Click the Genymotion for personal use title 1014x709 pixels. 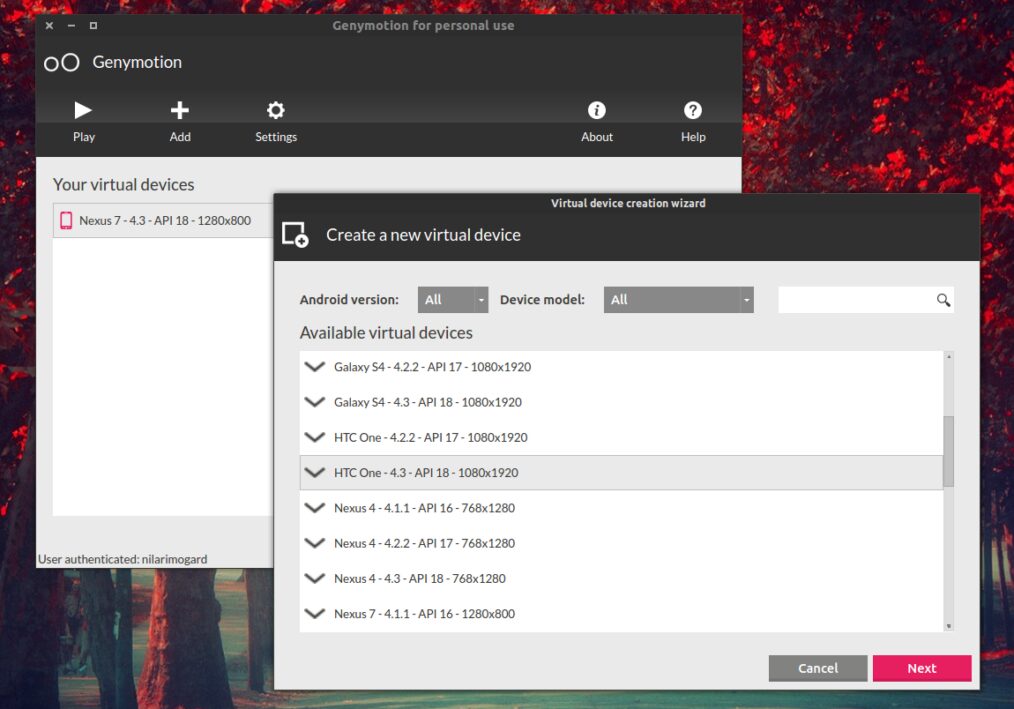424,26
